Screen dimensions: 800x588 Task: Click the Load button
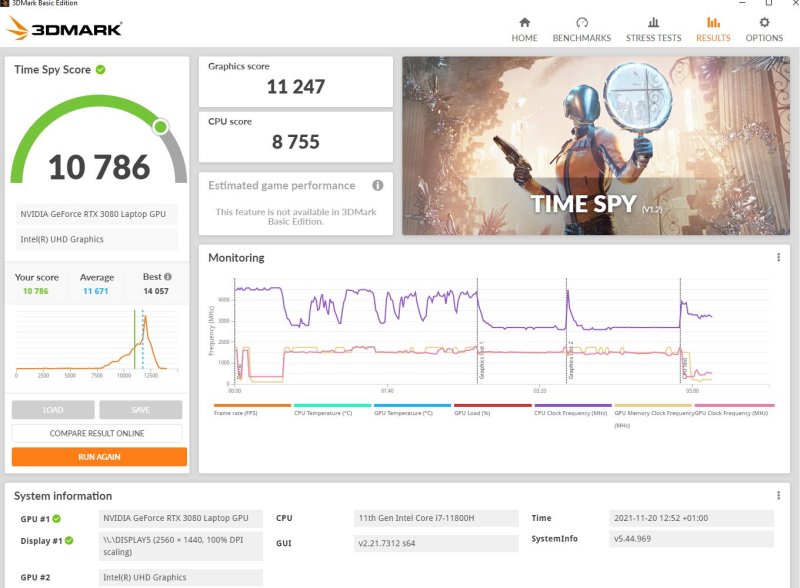[53, 410]
